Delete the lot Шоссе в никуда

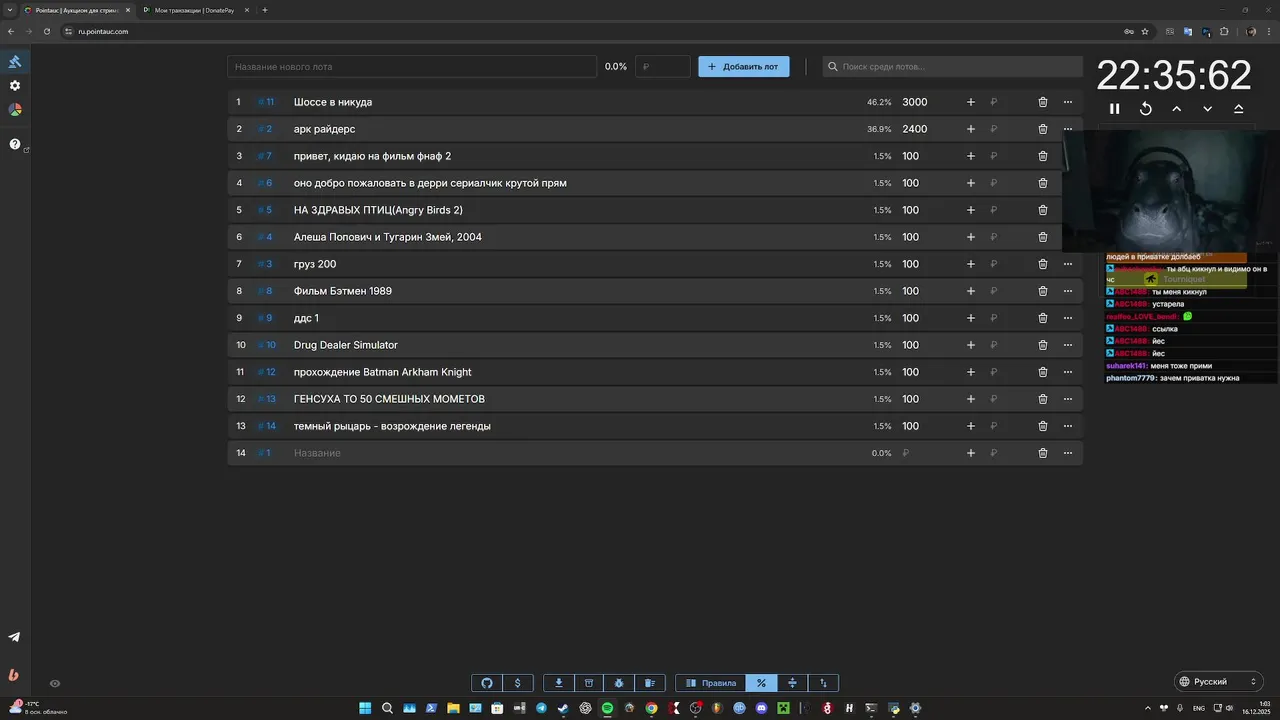pos(1043,102)
